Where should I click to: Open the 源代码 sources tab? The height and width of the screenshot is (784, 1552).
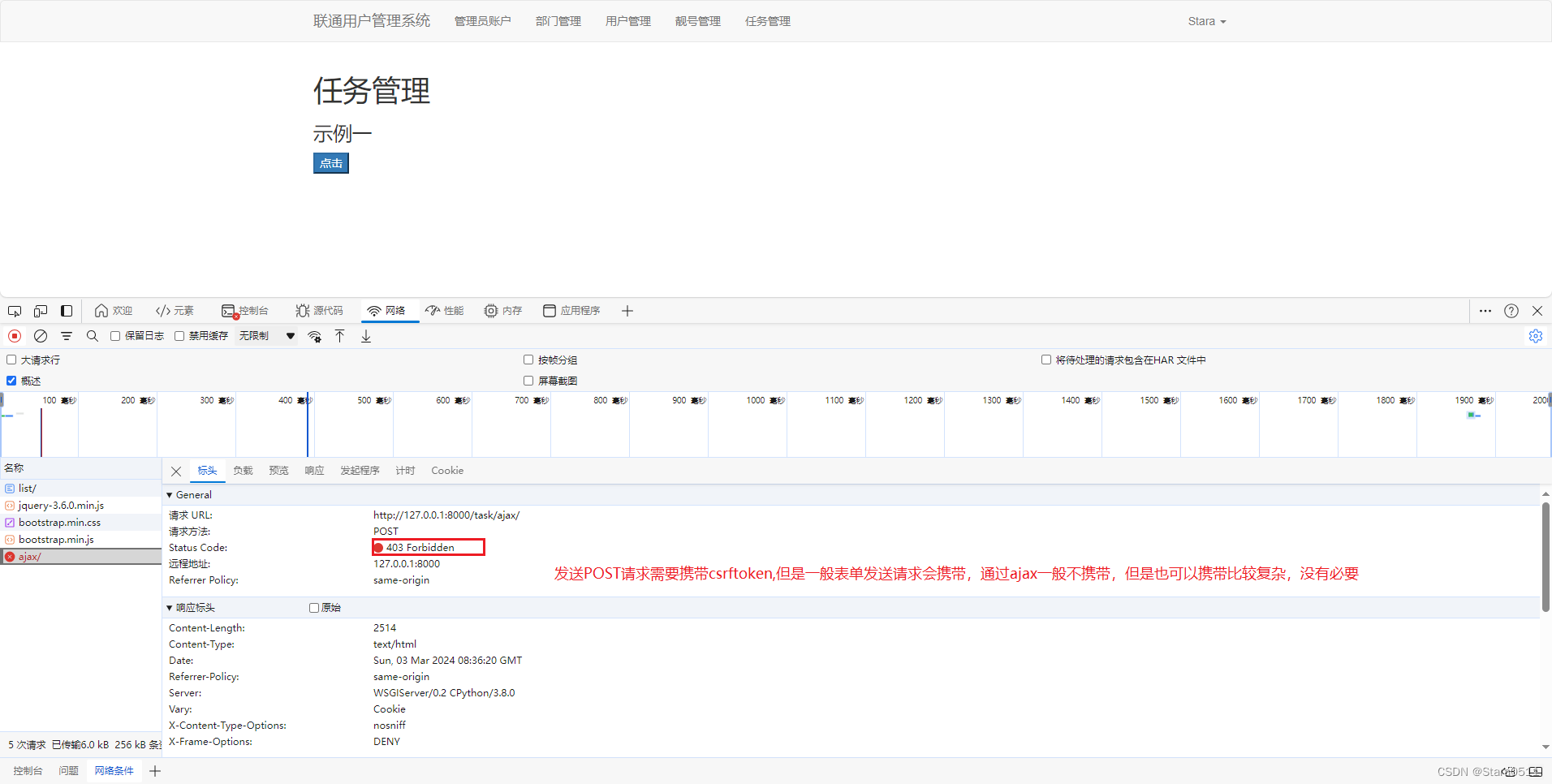[x=320, y=311]
